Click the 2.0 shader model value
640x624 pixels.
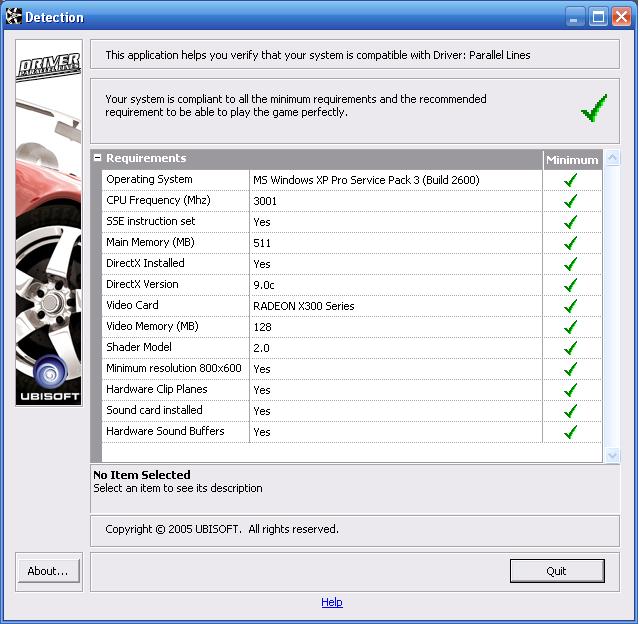(261, 348)
